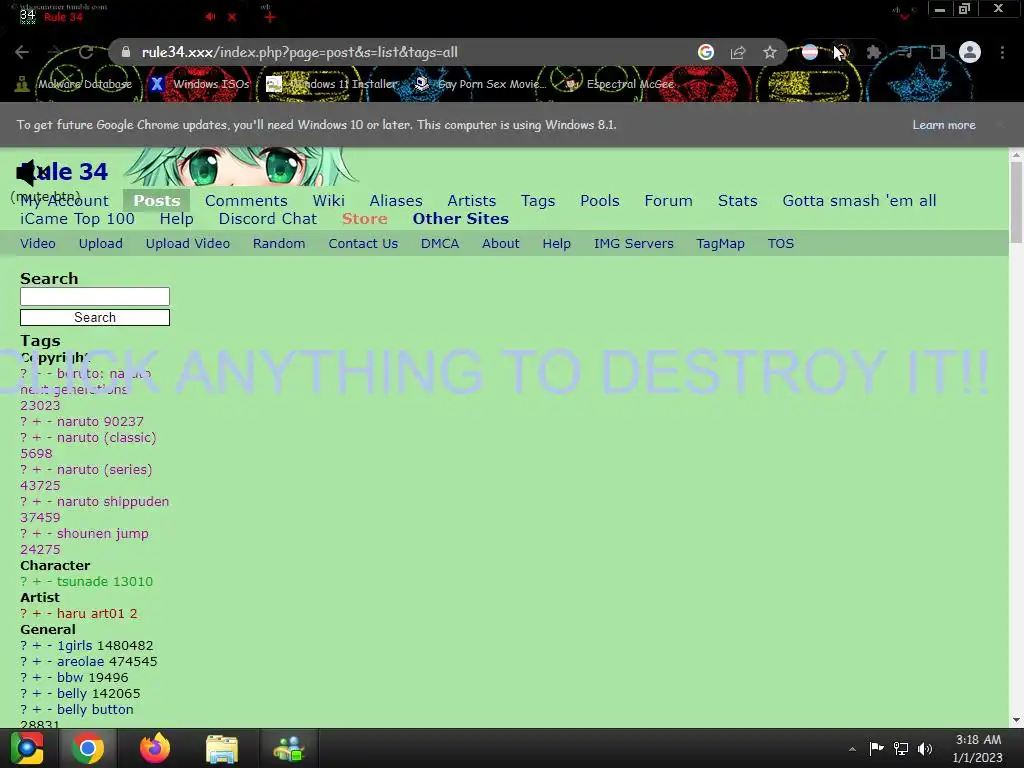
Task: Click the naruto shippuden tag
Action: click(113, 502)
